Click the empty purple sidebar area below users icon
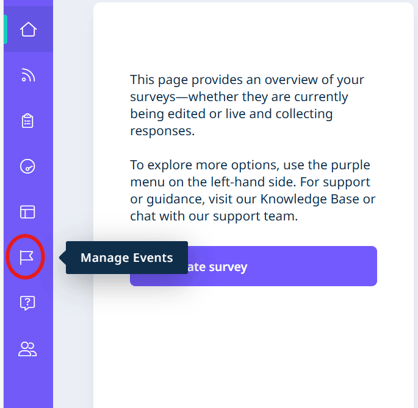The image size is (418, 408). [x=28, y=383]
